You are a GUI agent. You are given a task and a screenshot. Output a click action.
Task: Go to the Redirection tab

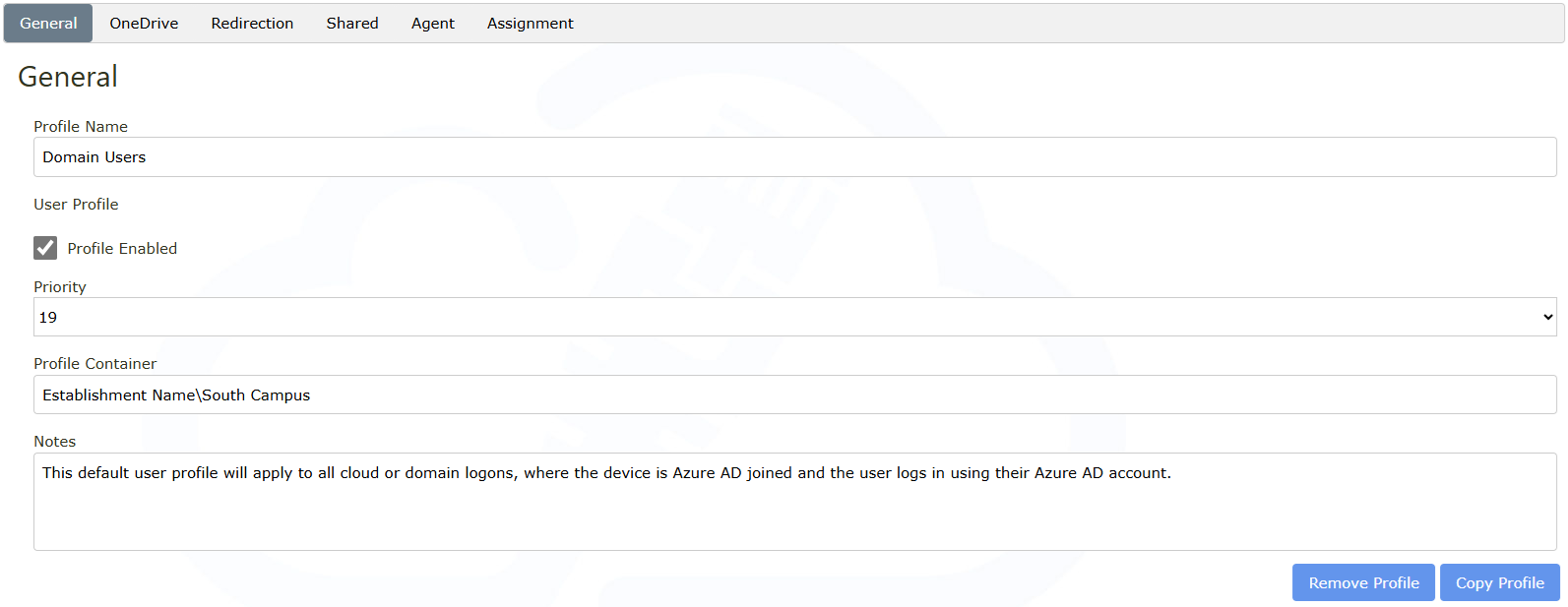[252, 24]
